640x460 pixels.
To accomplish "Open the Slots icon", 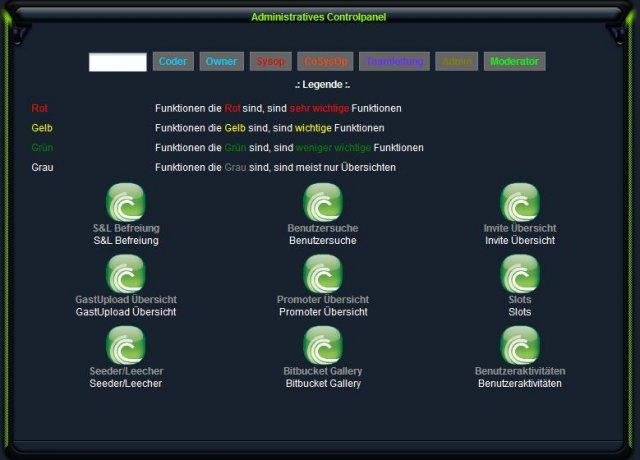I will 520,274.
